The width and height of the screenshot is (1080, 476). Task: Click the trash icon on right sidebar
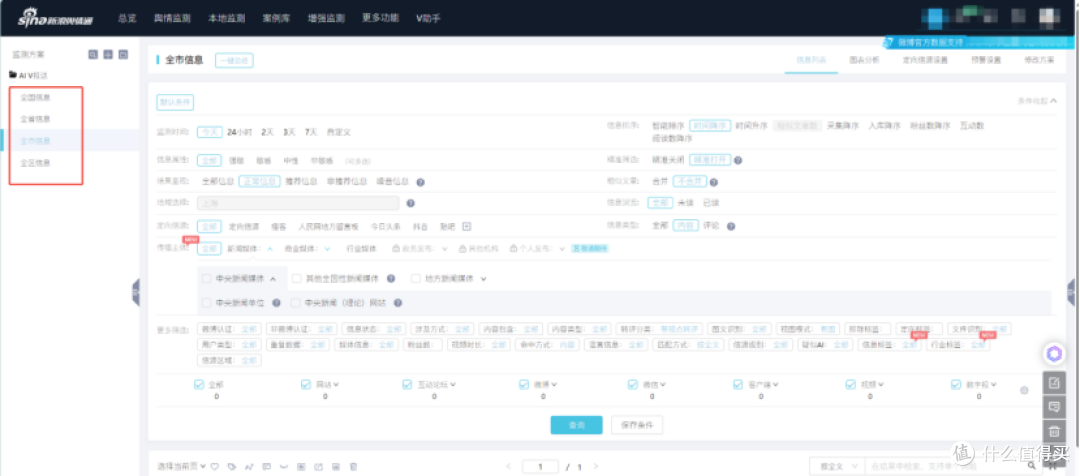click(1053, 432)
